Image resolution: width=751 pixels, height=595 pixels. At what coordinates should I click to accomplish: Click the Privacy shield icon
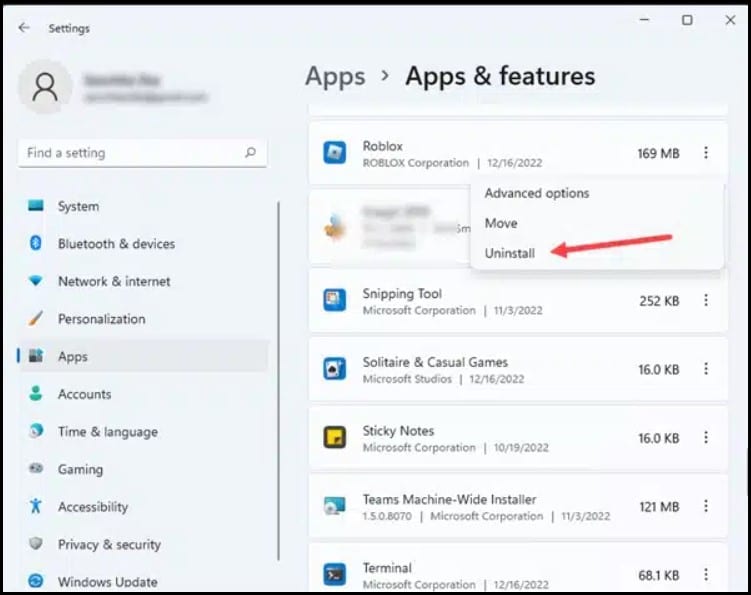pos(35,543)
